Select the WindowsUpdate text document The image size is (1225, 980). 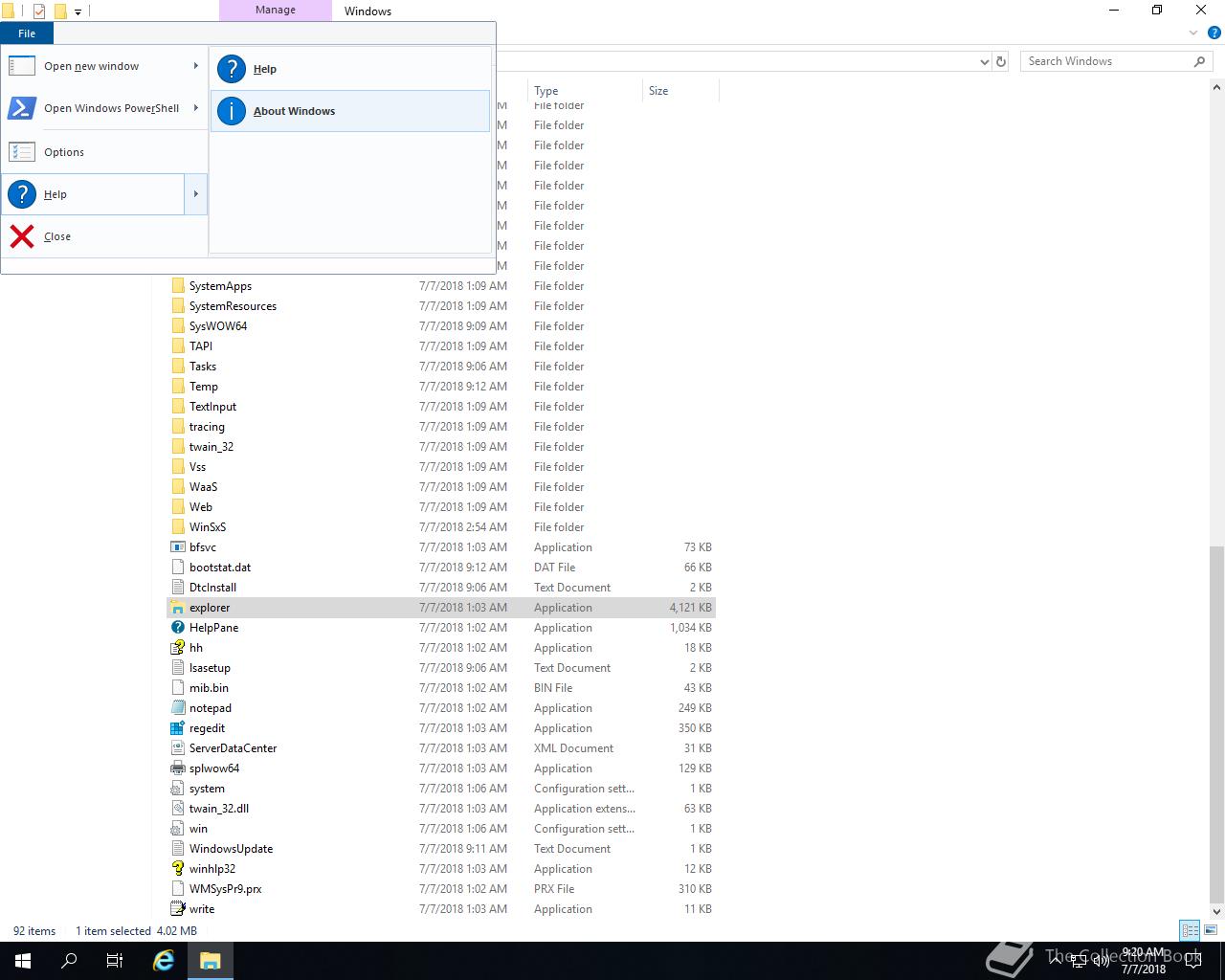[x=231, y=849]
